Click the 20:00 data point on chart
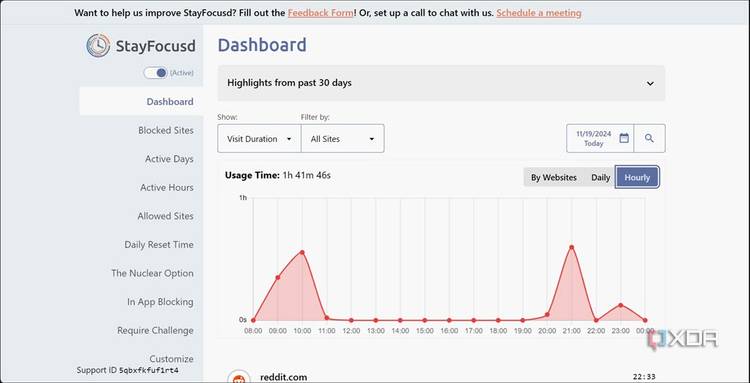750x383 pixels. [547, 315]
